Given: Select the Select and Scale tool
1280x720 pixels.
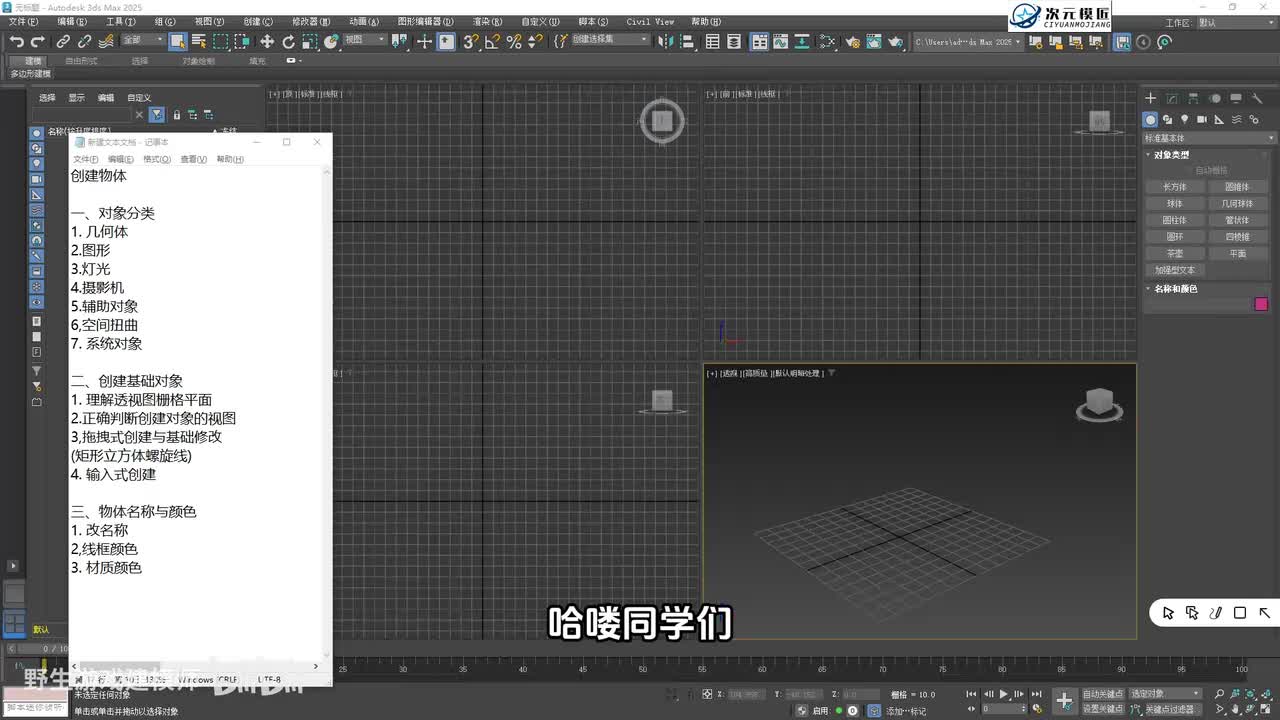Looking at the screenshot, I should tap(310, 41).
